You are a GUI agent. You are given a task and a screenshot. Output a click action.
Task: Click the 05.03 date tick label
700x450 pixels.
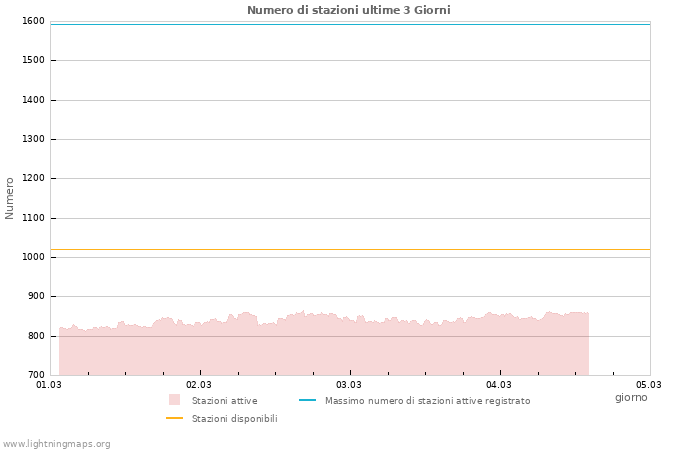(x=649, y=384)
